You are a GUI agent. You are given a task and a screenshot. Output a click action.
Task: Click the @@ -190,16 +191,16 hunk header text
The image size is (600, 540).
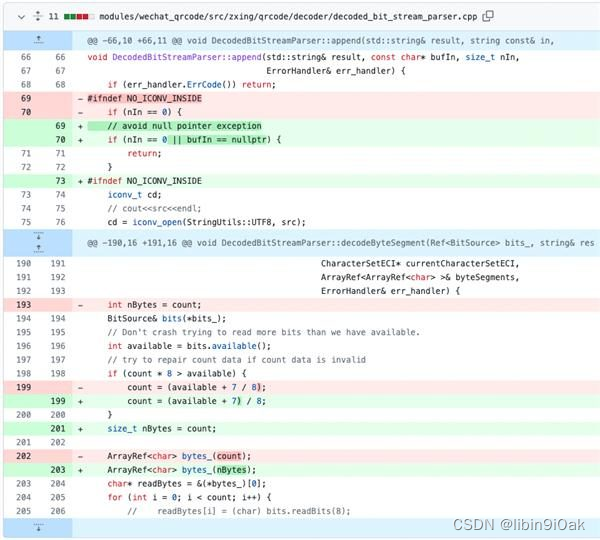point(341,243)
